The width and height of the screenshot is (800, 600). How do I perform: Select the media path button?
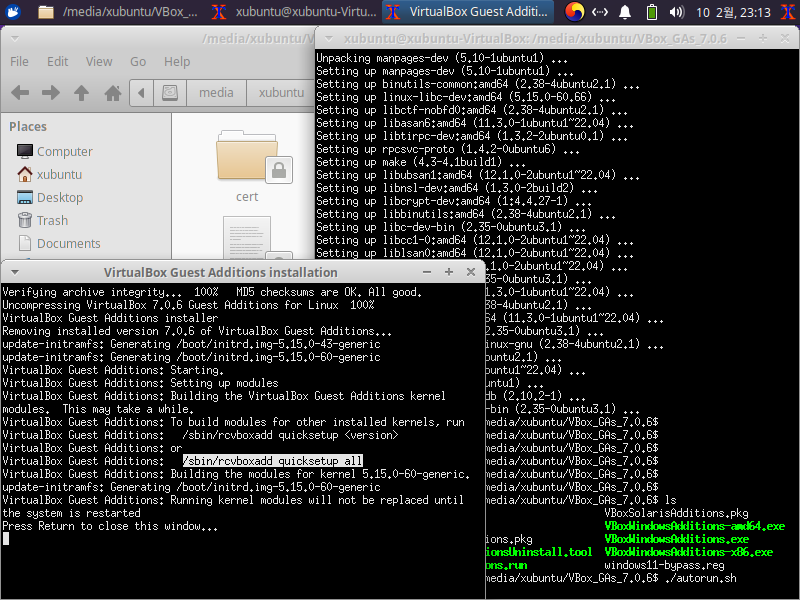[x=216, y=93]
